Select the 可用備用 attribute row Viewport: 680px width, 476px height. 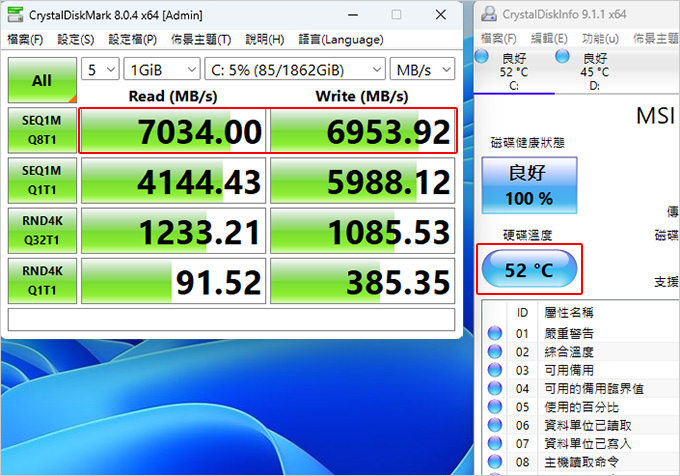click(581, 370)
